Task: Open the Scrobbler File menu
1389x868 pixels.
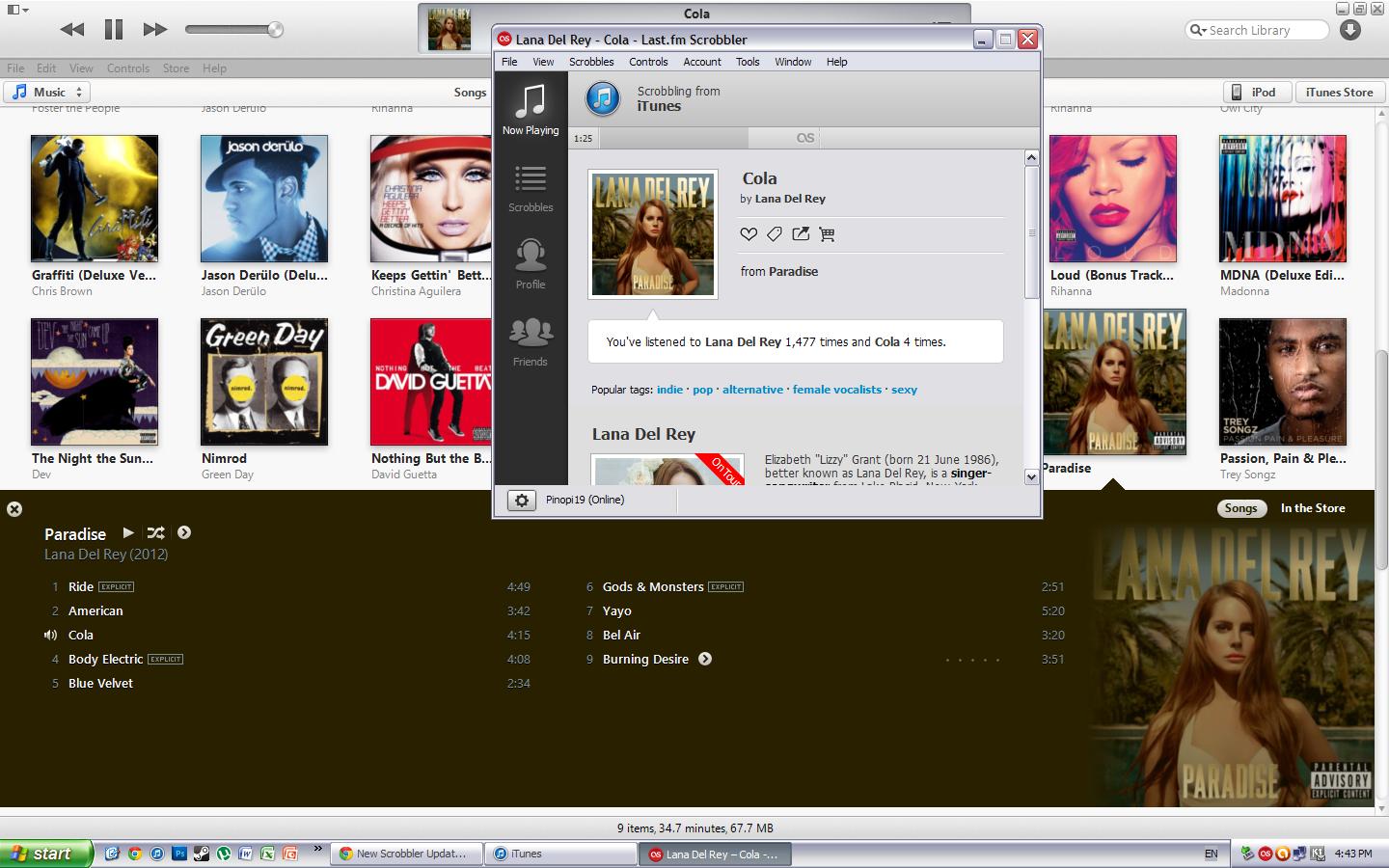Action: coord(509,61)
